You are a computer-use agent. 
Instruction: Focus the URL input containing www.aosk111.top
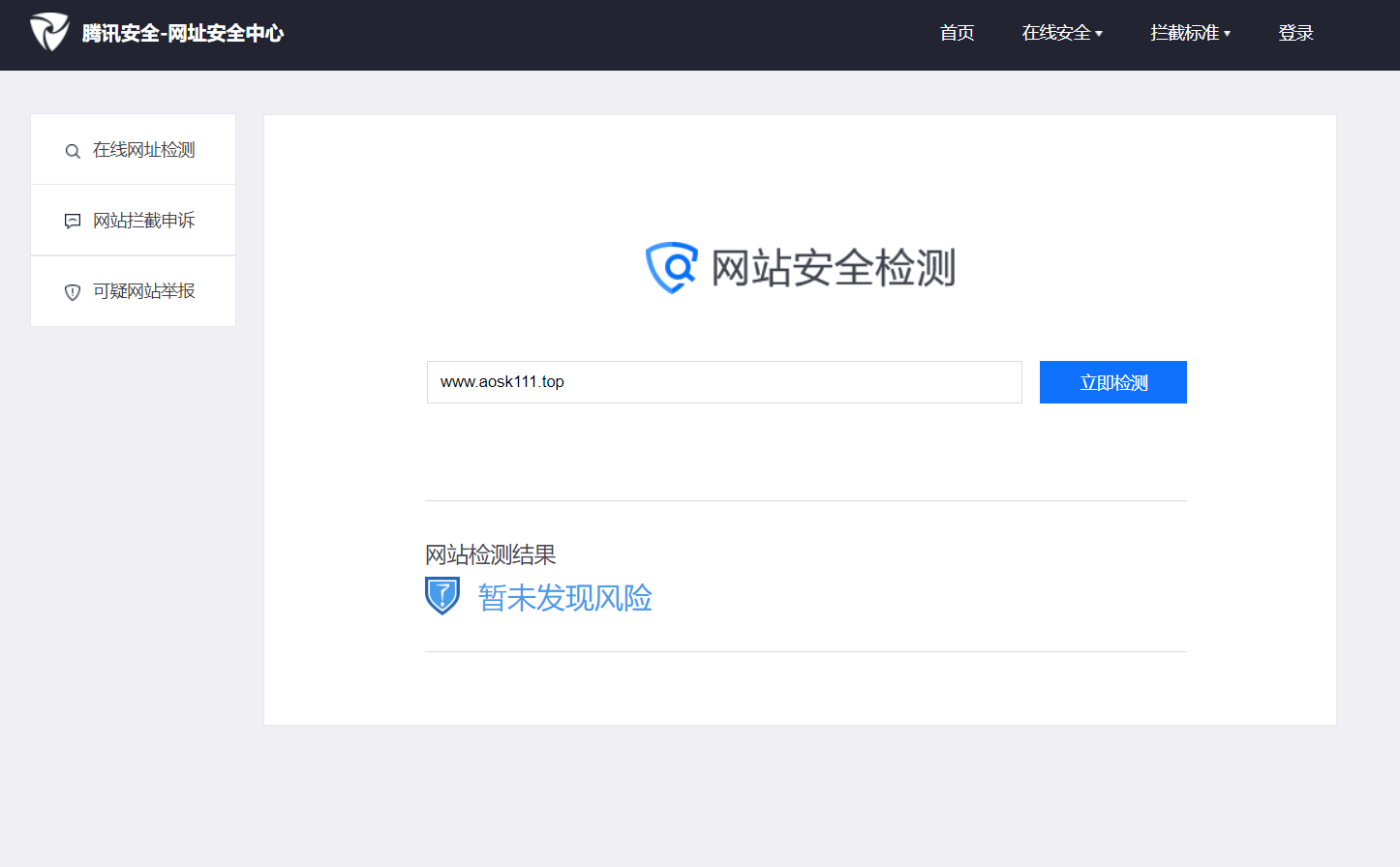(724, 382)
